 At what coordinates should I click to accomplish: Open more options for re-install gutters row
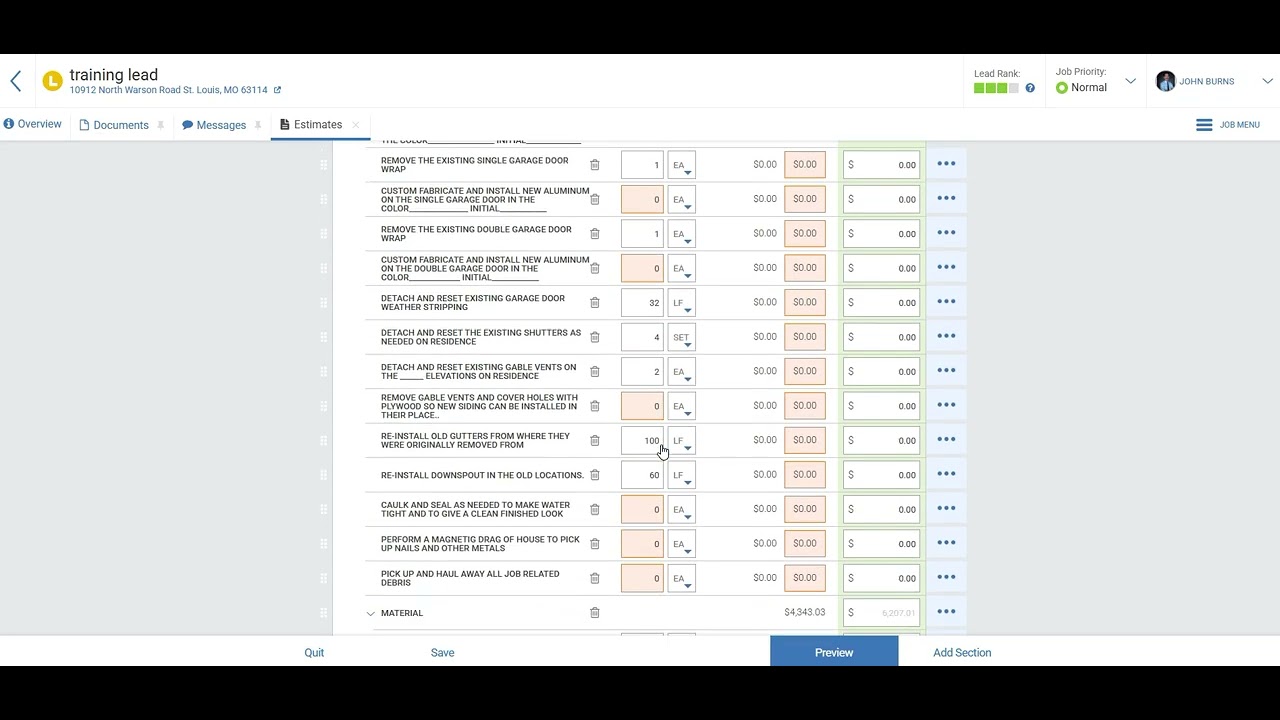[x=946, y=440]
